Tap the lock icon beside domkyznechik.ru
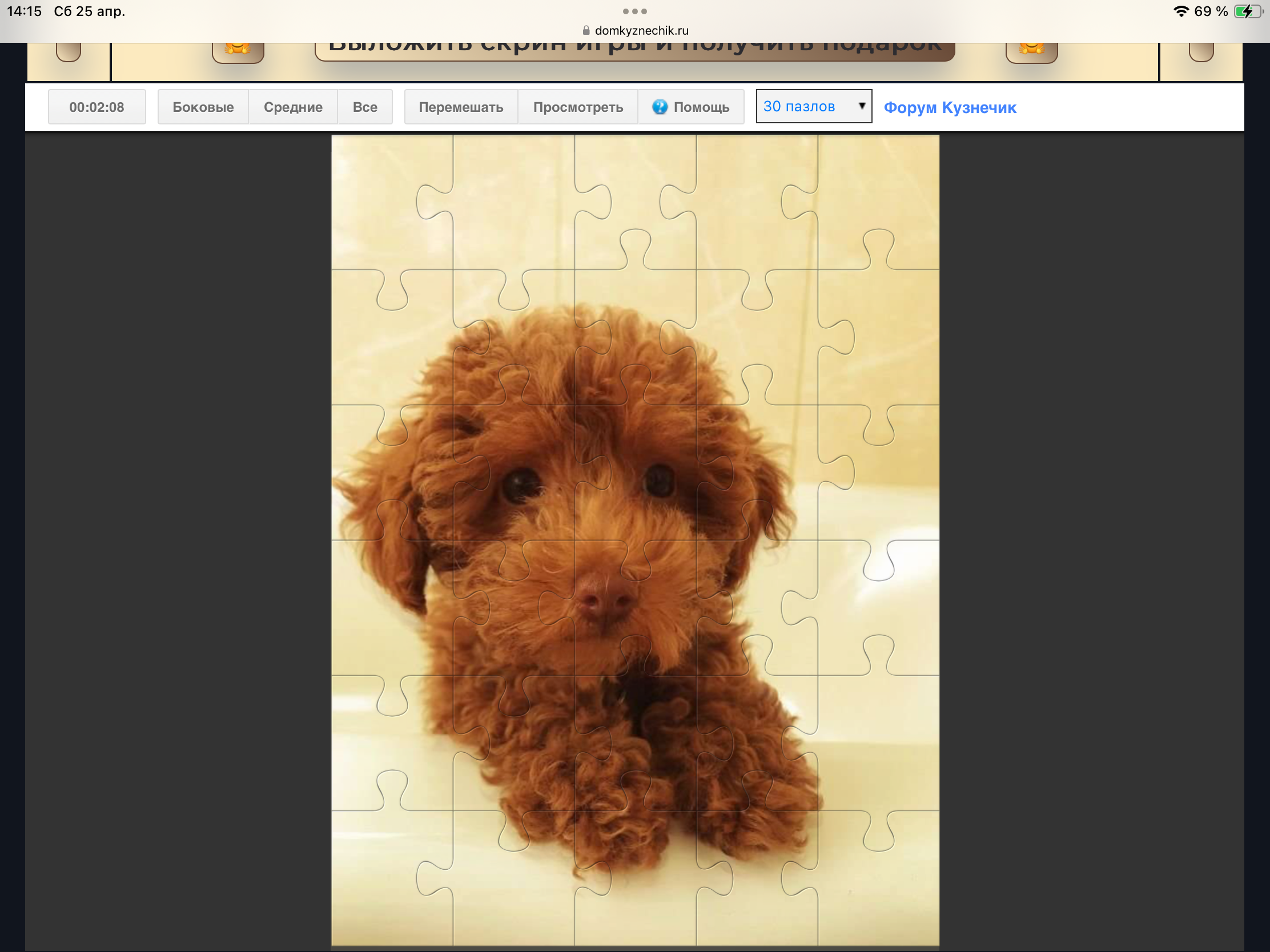Image resolution: width=1270 pixels, height=952 pixels. point(586,30)
